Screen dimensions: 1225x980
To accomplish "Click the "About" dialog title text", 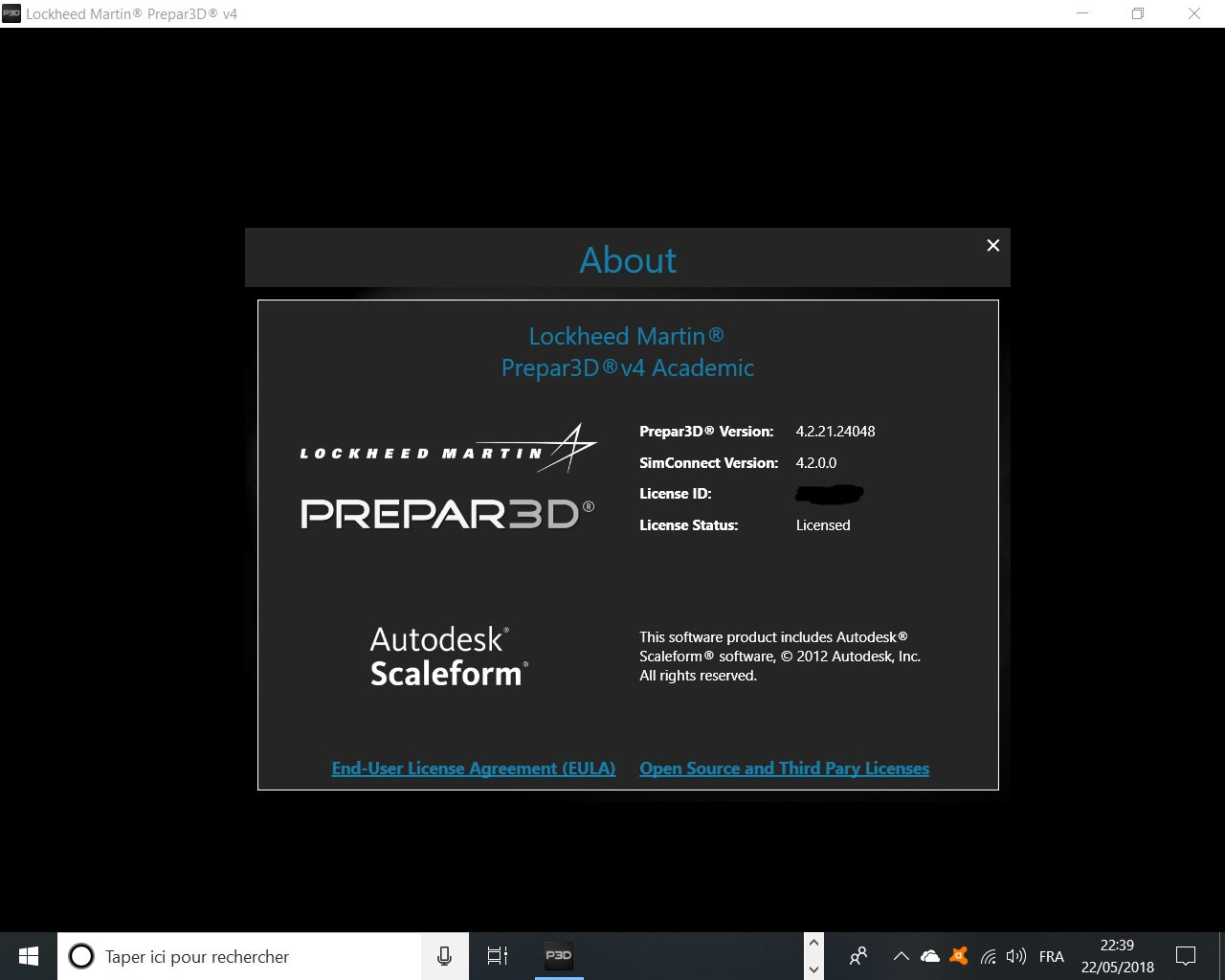I will click(628, 260).
